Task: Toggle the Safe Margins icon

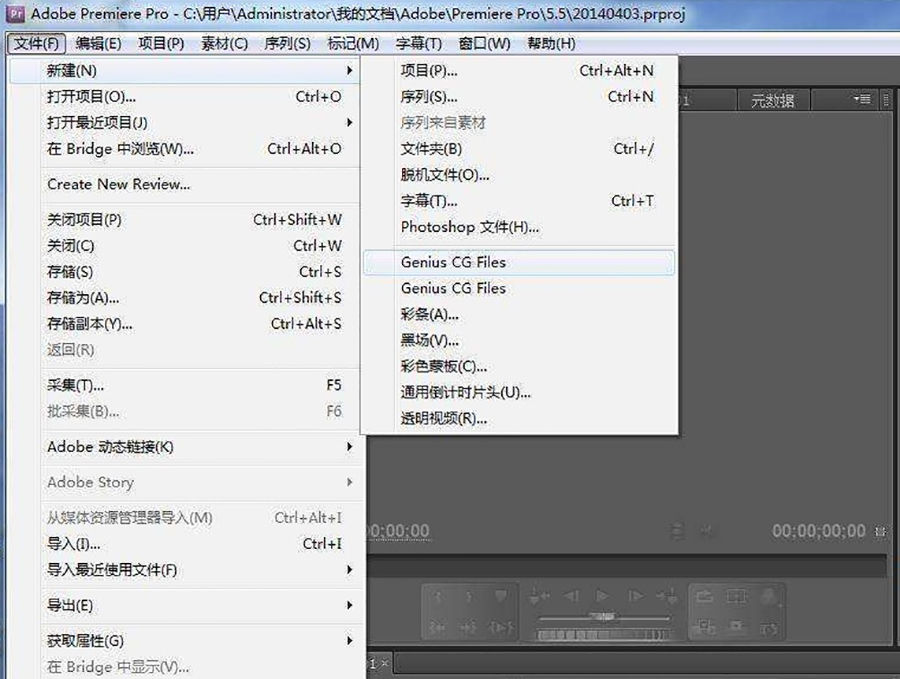Action: pos(737,597)
